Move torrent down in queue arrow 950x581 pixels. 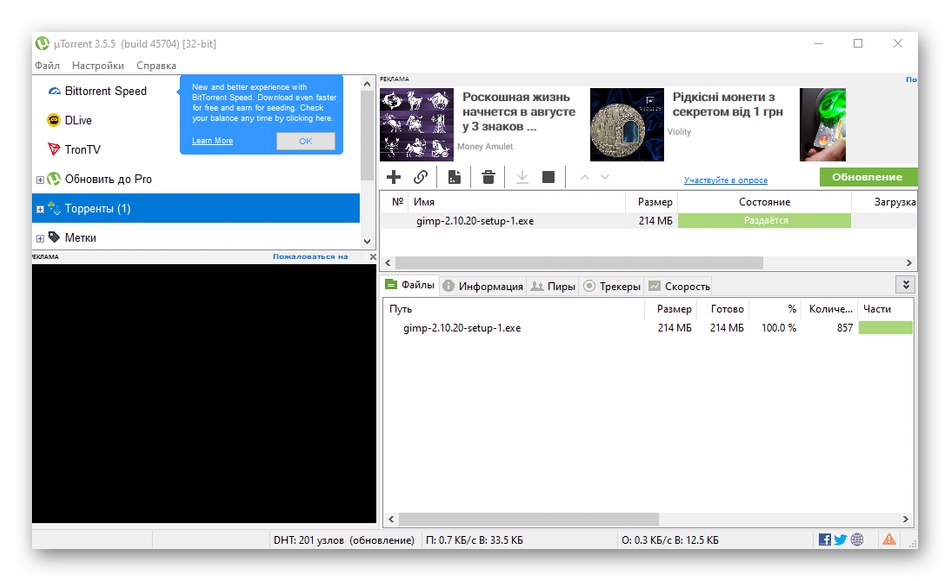click(605, 177)
